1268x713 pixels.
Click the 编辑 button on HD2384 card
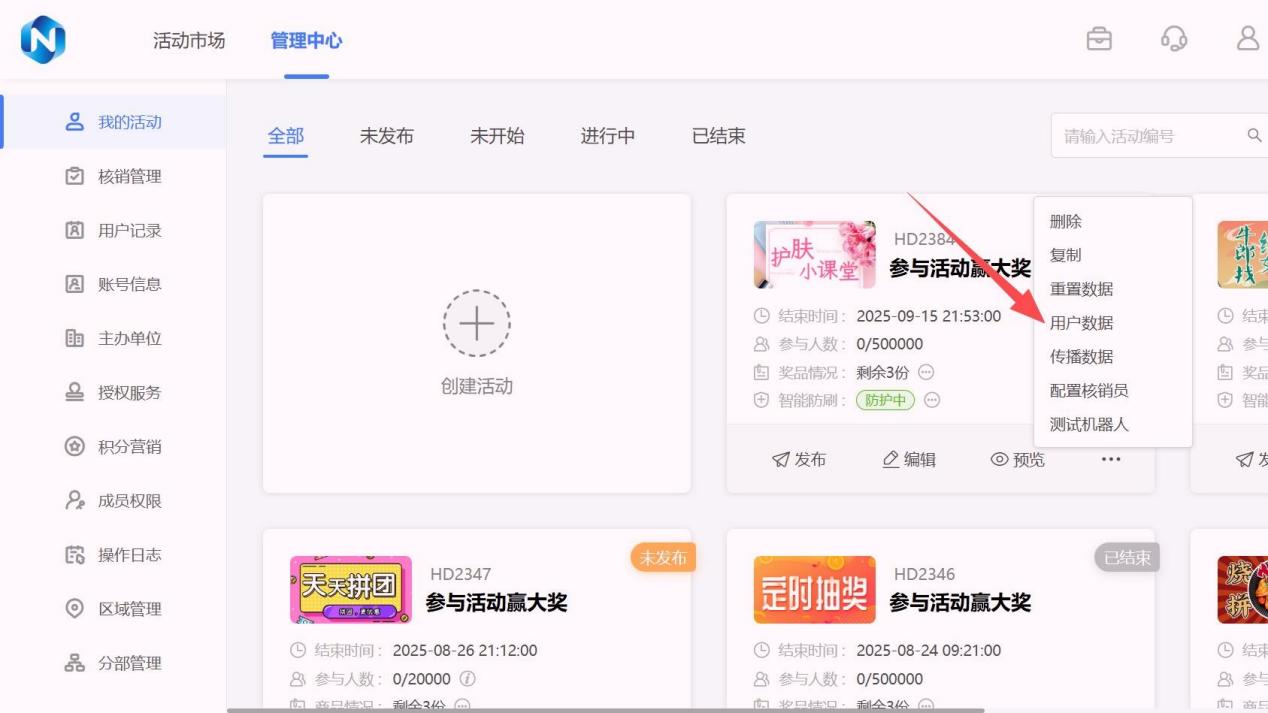coord(909,459)
